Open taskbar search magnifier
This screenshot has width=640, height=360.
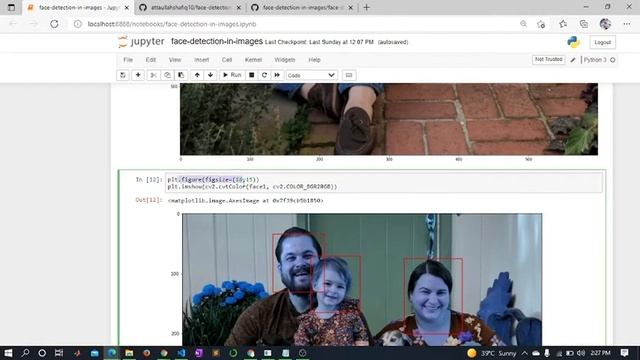25,353
